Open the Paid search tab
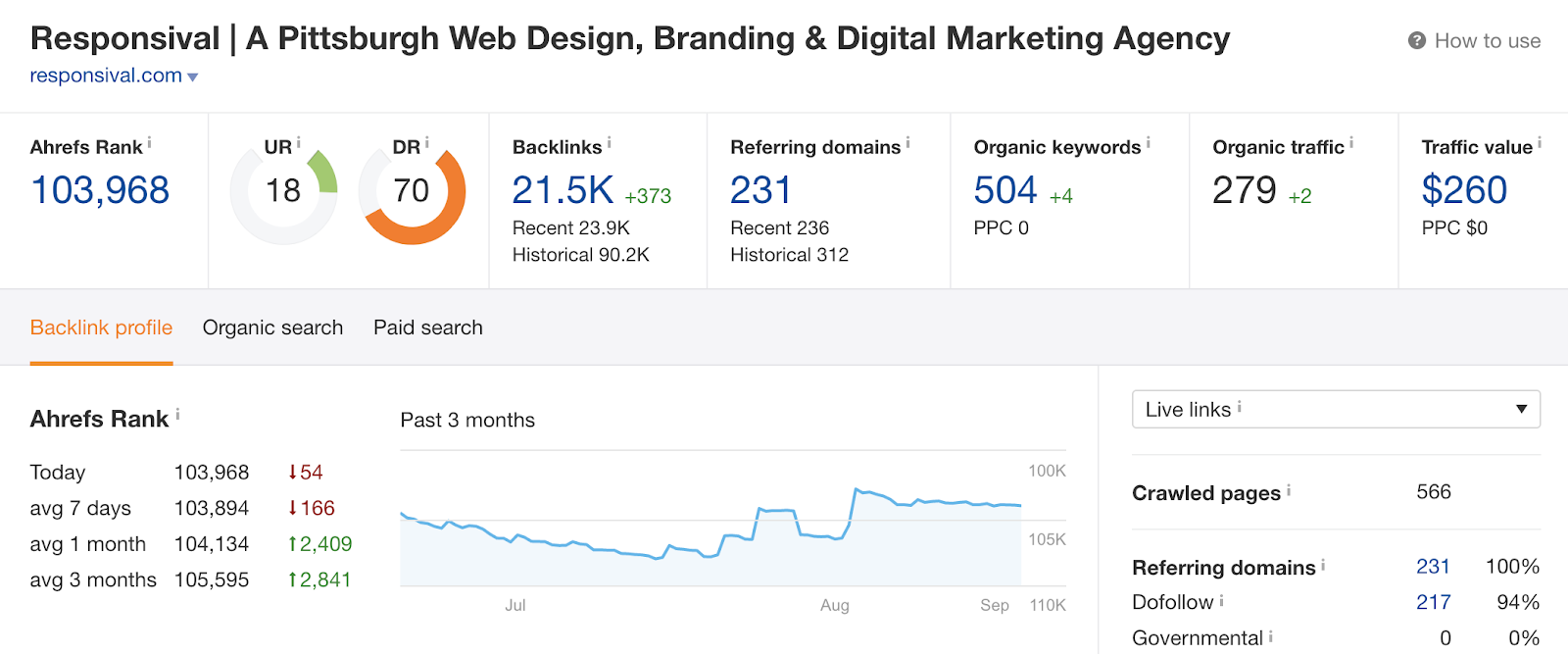1568x654 pixels. point(427,327)
